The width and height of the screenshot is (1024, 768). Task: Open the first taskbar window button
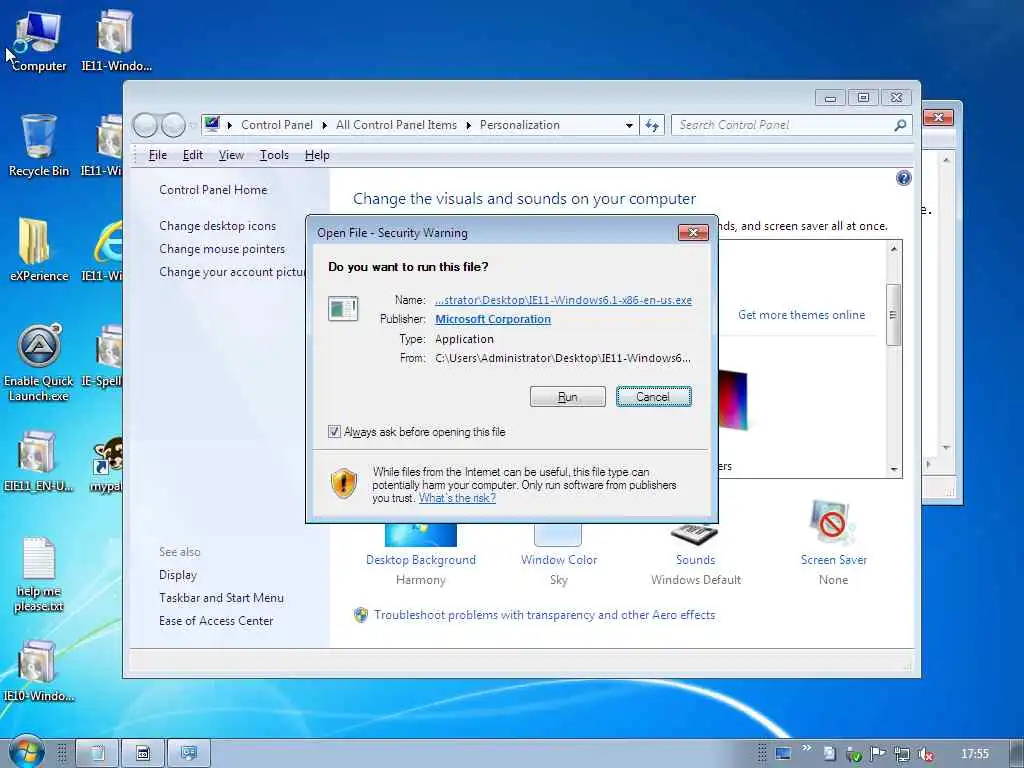[x=97, y=753]
